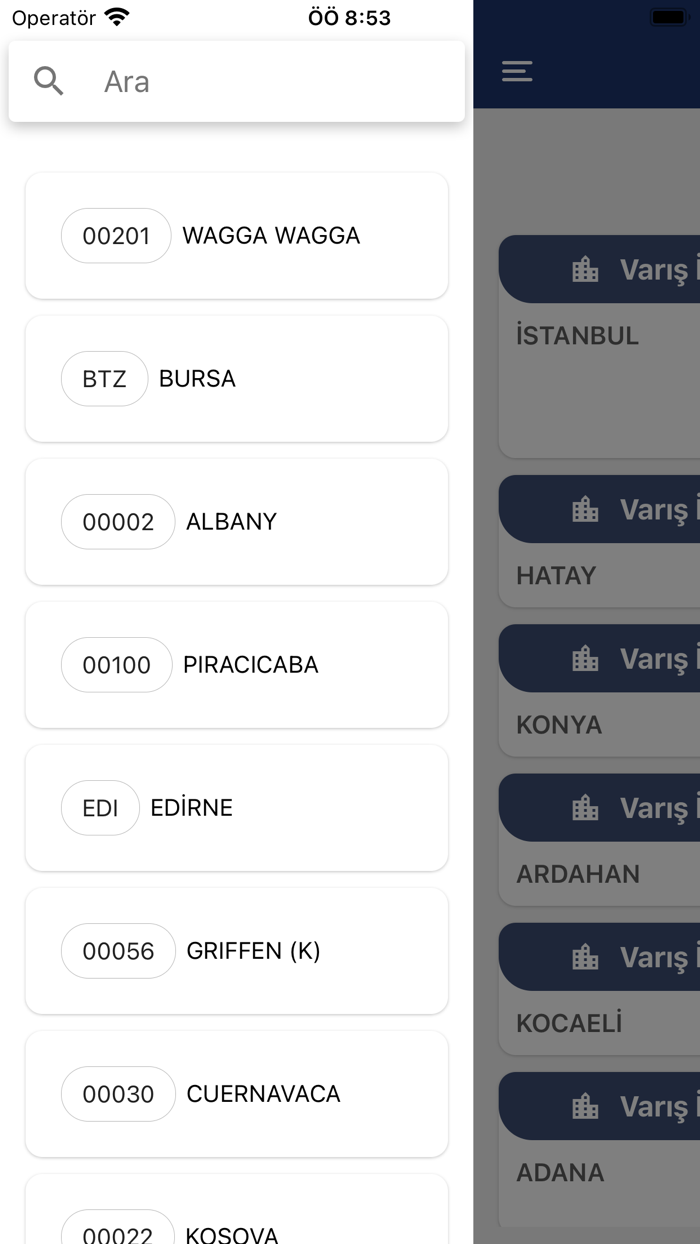
Task: Choose EDİRNE with code EDI
Action: pyautogui.click(x=236, y=807)
